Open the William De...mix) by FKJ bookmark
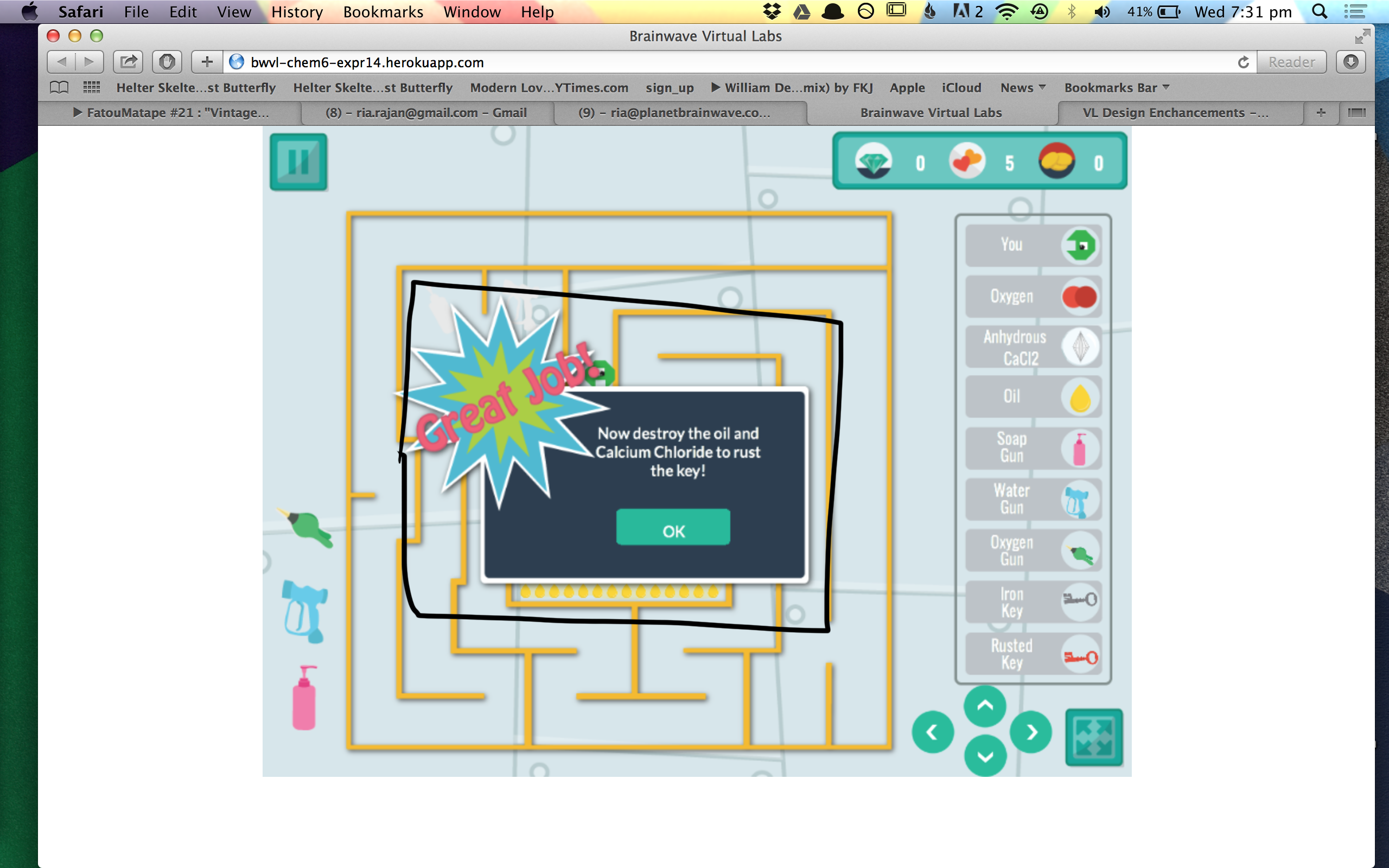The height and width of the screenshot is (868, 1389). point(792,88)
